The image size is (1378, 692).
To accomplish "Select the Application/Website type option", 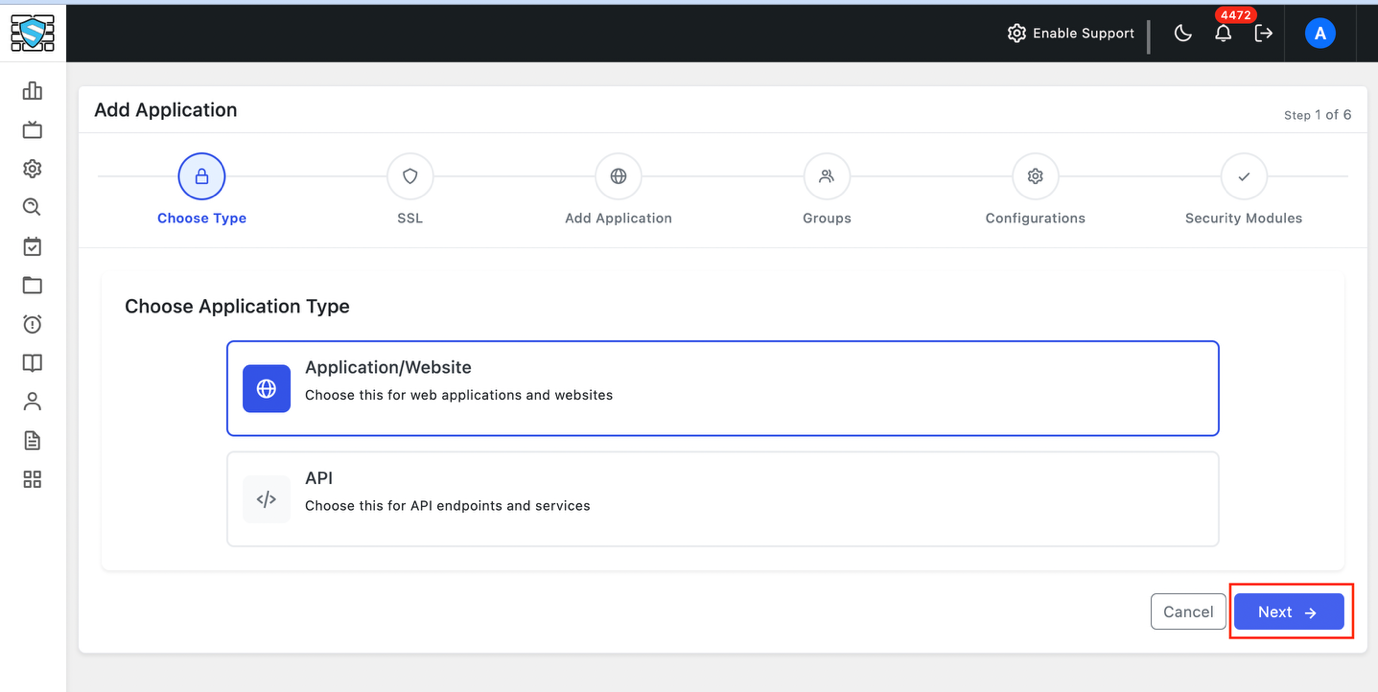I will [x=722, y=388].
